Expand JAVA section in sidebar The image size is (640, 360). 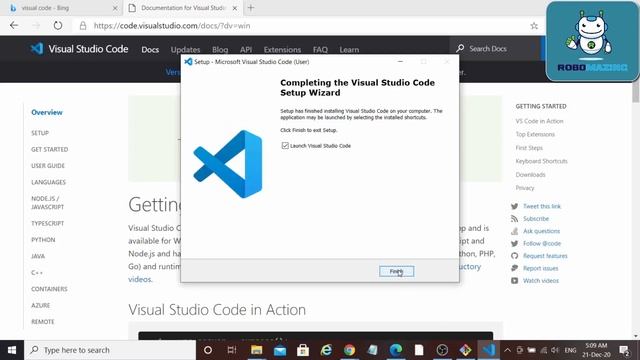(38, 256)
